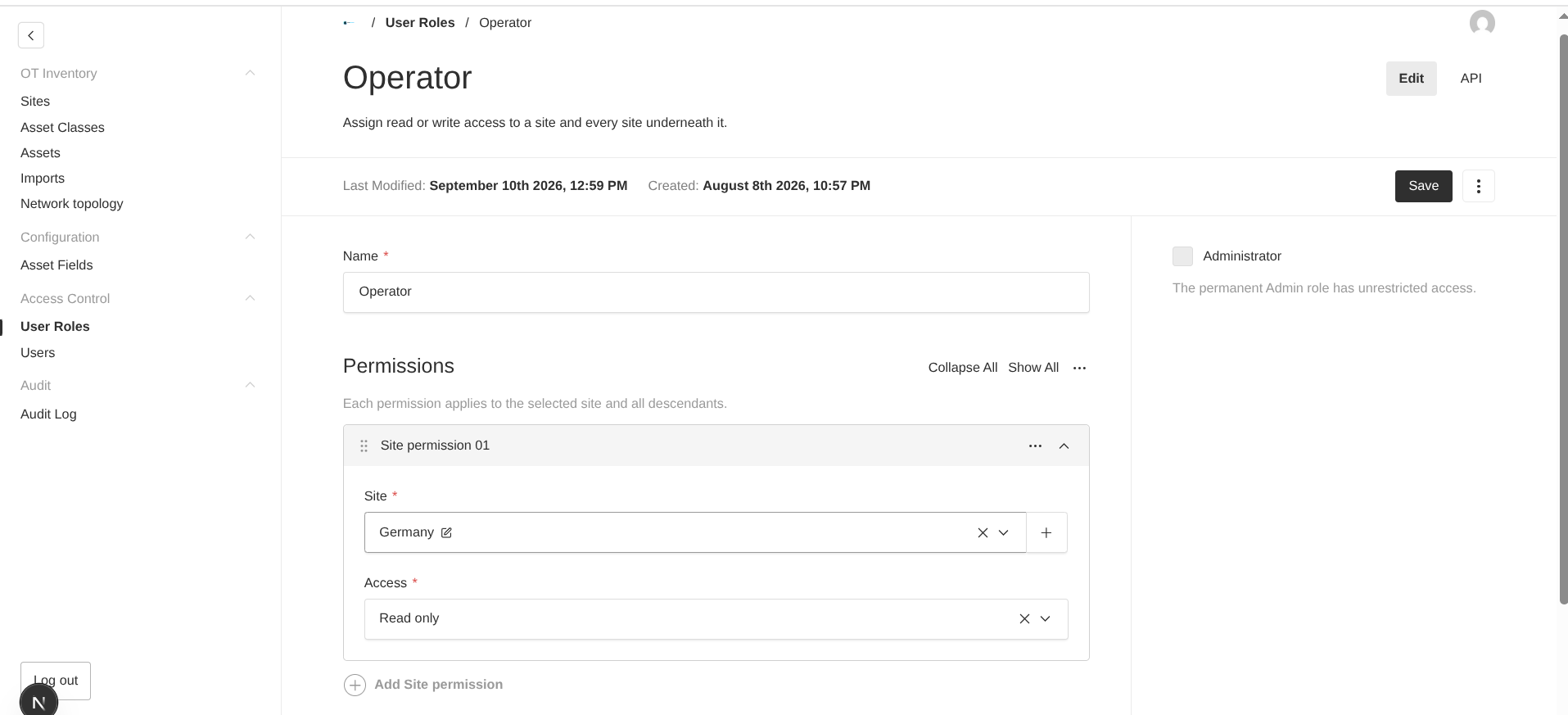Image resolution: width=1568 pixels, height=715 pixels.
Task: Save the Operator role
Action: click(x=1423, y=186)
